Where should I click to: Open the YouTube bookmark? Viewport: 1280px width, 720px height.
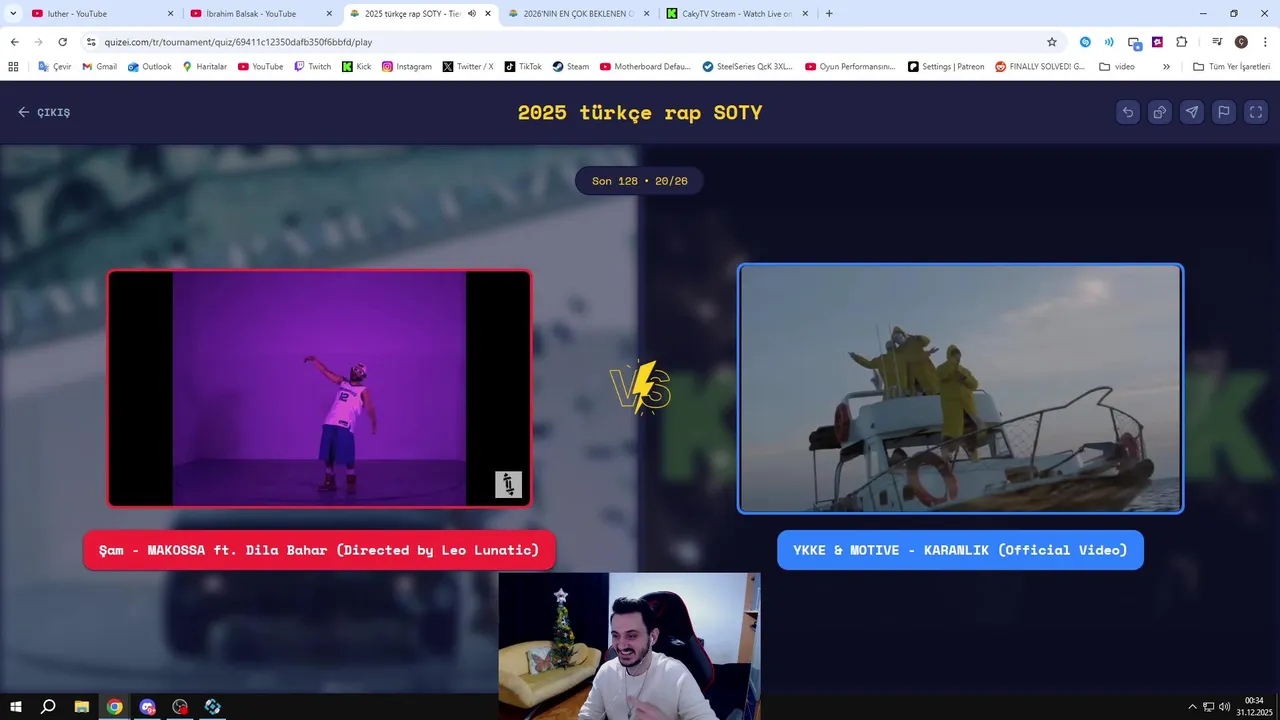click(x=260, y=67)
